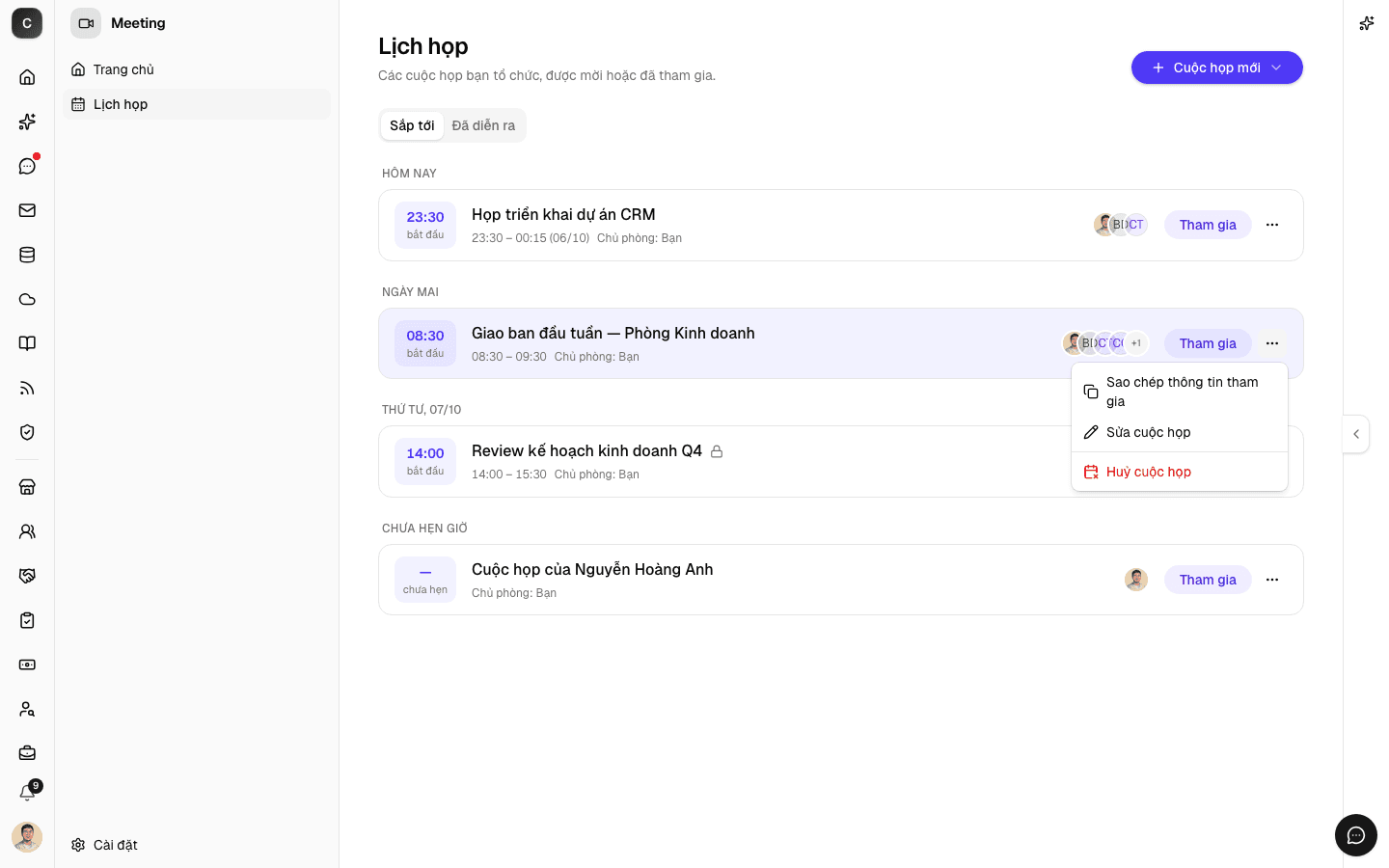Screen dimensions: 1389x868
Task: Open the home icon in the left rail
Action: pyautogui.click(x=27, y=77)
